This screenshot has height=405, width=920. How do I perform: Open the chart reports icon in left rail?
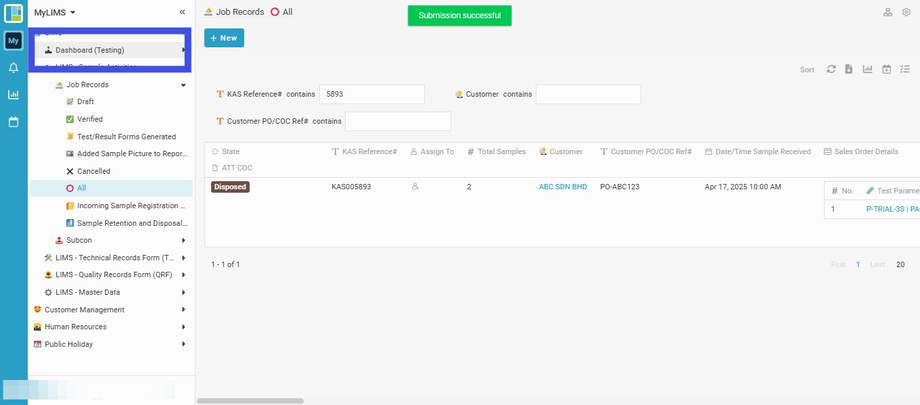click(13, 94)
